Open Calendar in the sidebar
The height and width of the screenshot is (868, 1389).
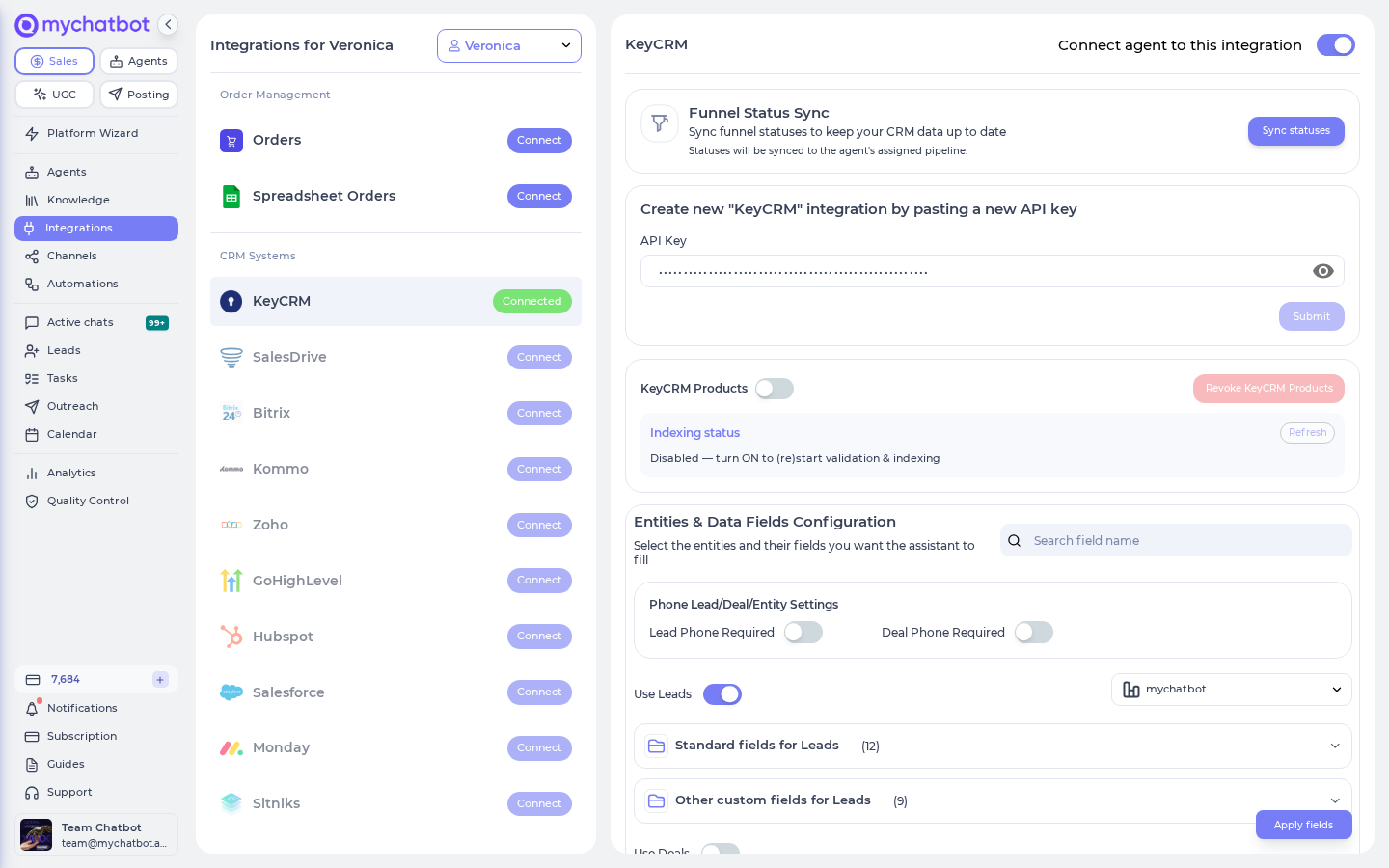pyautogui.click(x=96, y=435)
